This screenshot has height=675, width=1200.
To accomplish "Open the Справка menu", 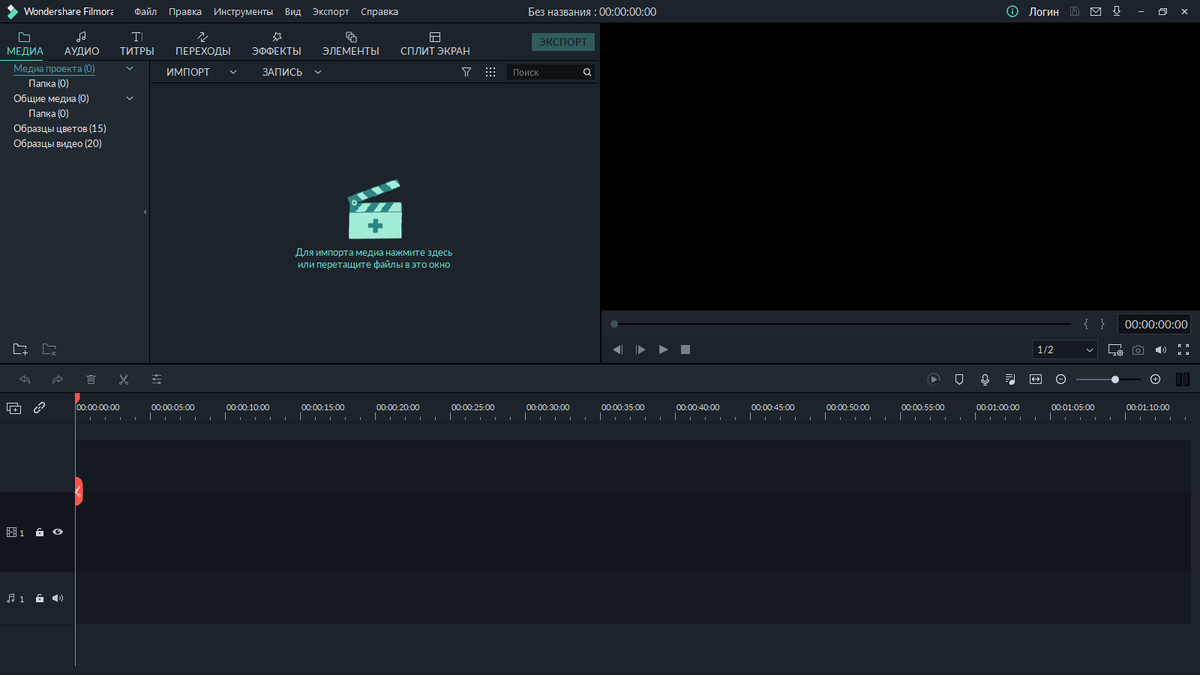I will pos(379,12).
